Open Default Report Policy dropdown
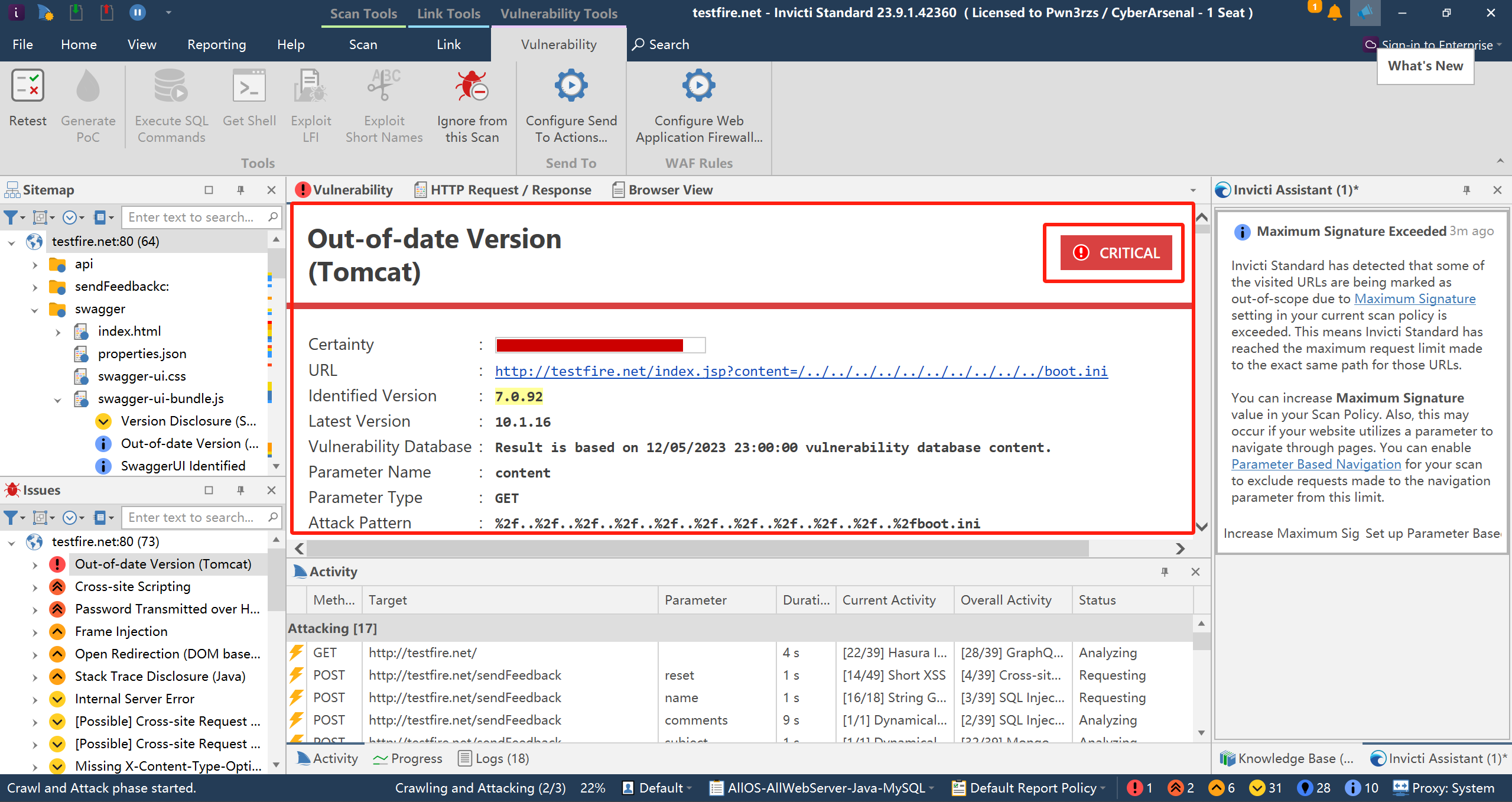The width and height of the screenshot is (1512, 802). tap(1029, 788)
